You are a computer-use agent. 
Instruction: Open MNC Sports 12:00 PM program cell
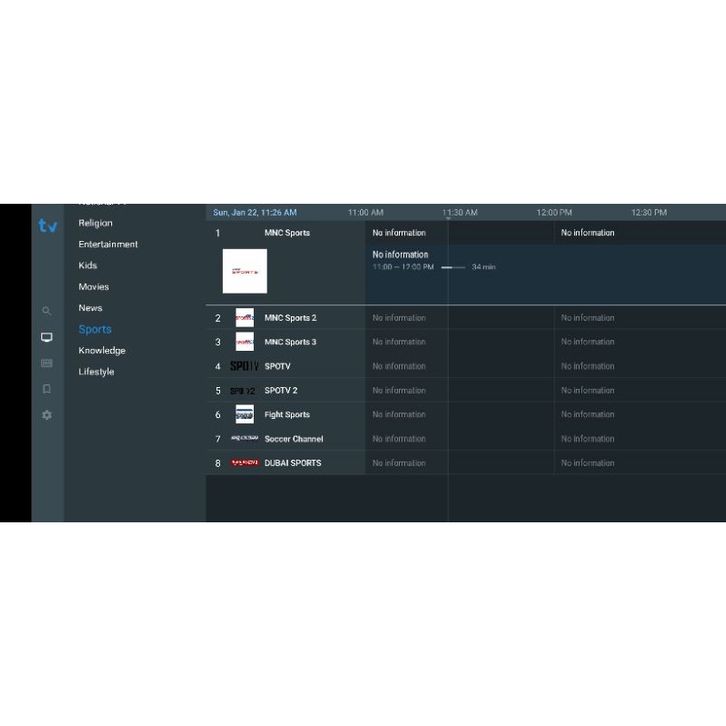(x=640, y=233)
